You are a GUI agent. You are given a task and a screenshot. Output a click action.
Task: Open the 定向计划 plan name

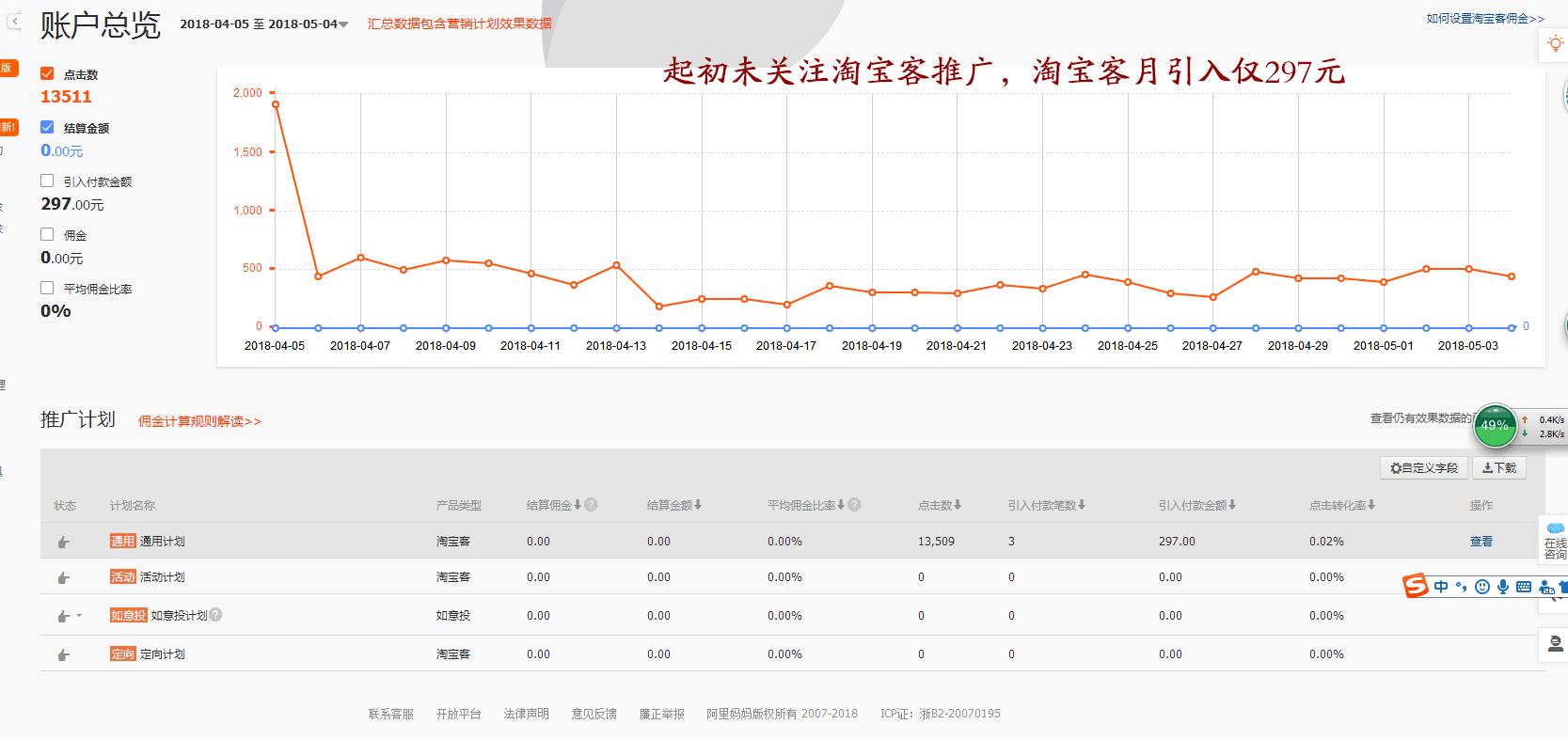(x=162, y=654)
